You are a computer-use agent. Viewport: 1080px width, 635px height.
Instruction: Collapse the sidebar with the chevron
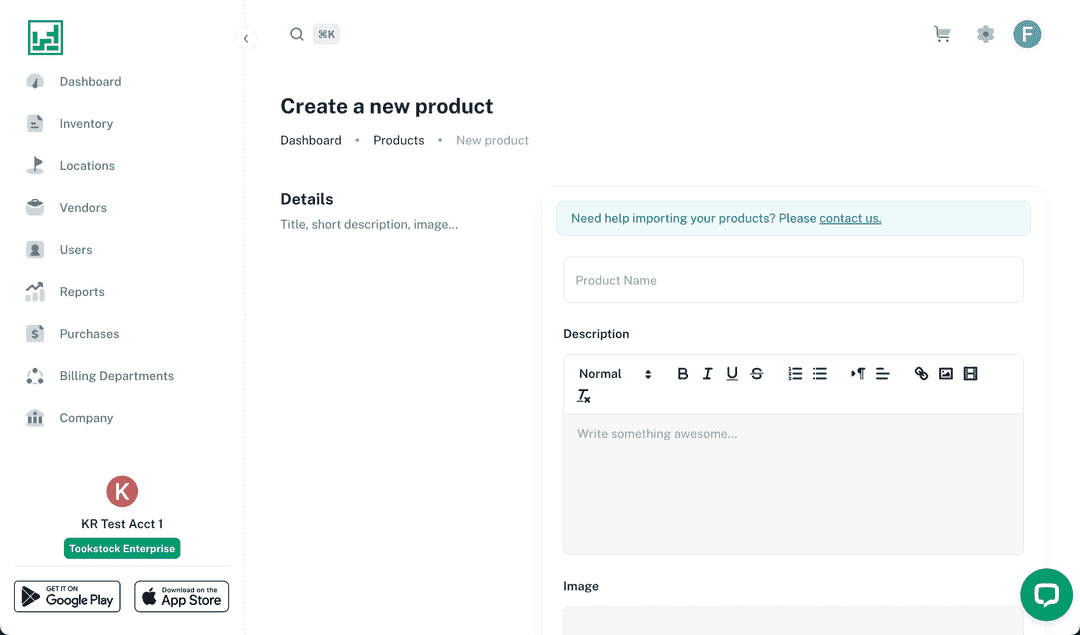(x=246, y=38)
